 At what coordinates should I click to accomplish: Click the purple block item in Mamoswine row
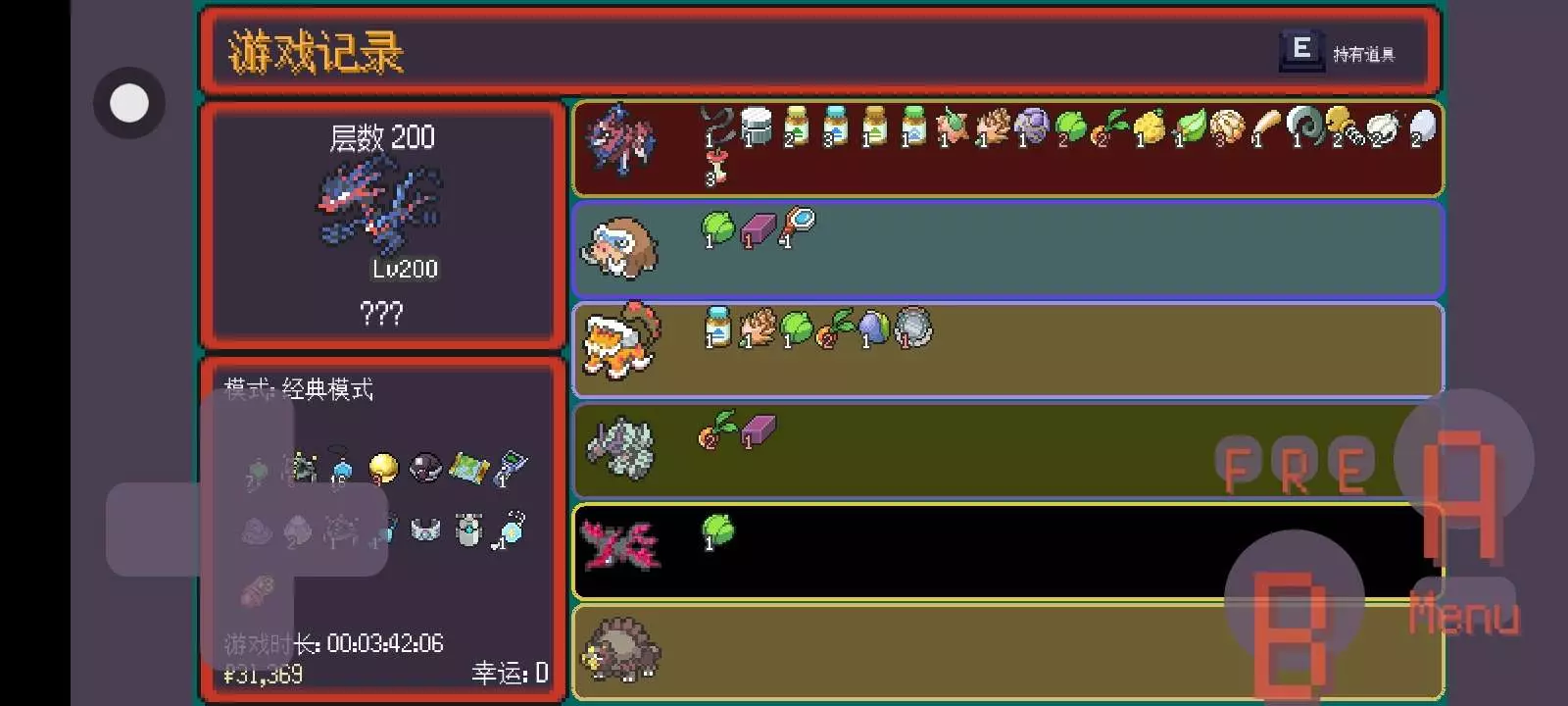click(x=758, y=230)
